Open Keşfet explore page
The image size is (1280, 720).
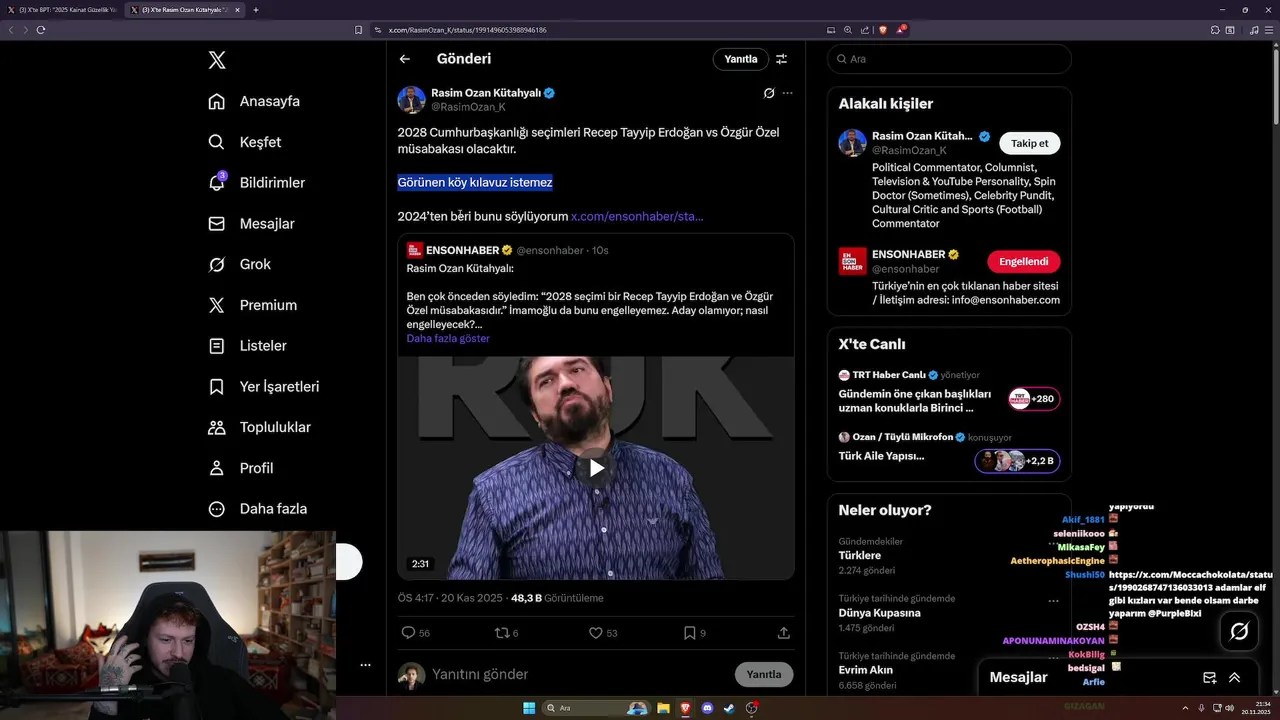(244, 142)
